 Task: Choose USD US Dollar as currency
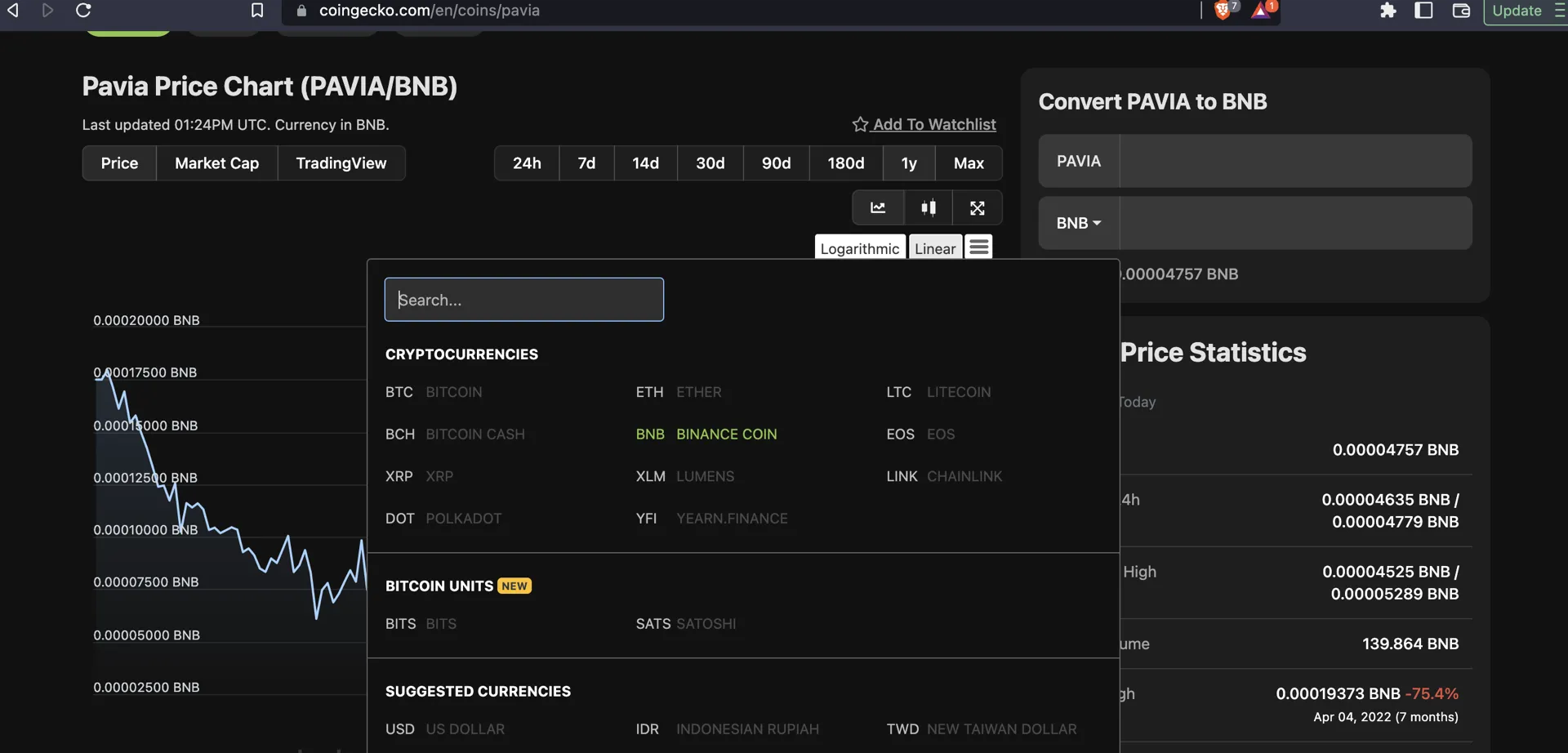point(445,729)
